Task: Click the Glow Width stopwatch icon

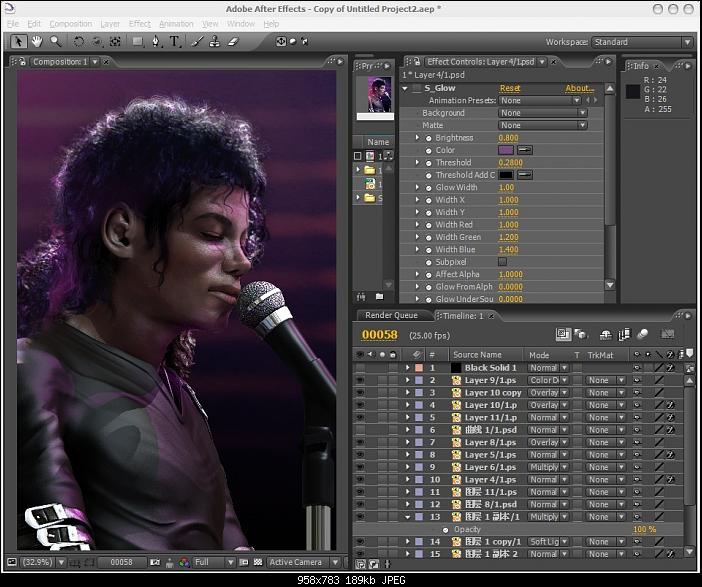Action: 428,188
